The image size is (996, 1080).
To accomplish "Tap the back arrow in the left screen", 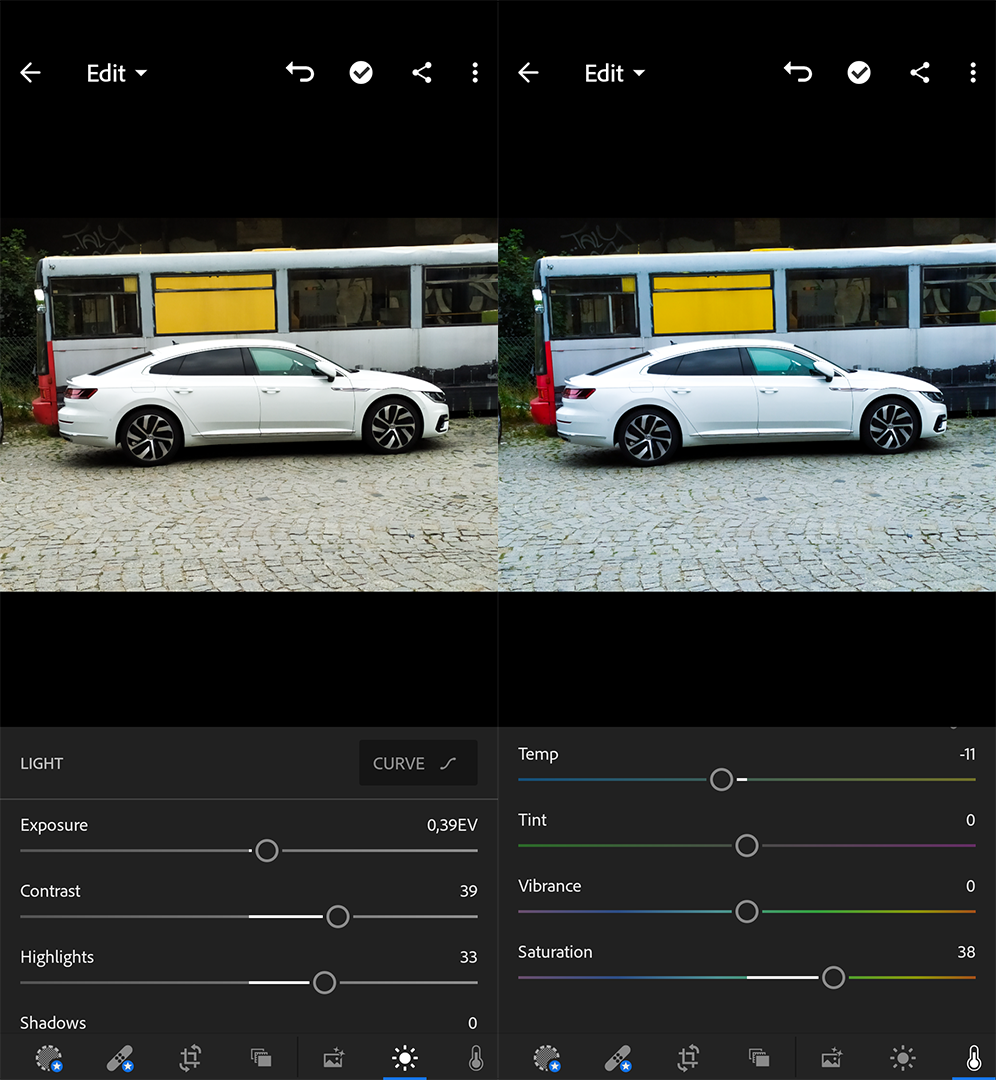I will point(30,73).
